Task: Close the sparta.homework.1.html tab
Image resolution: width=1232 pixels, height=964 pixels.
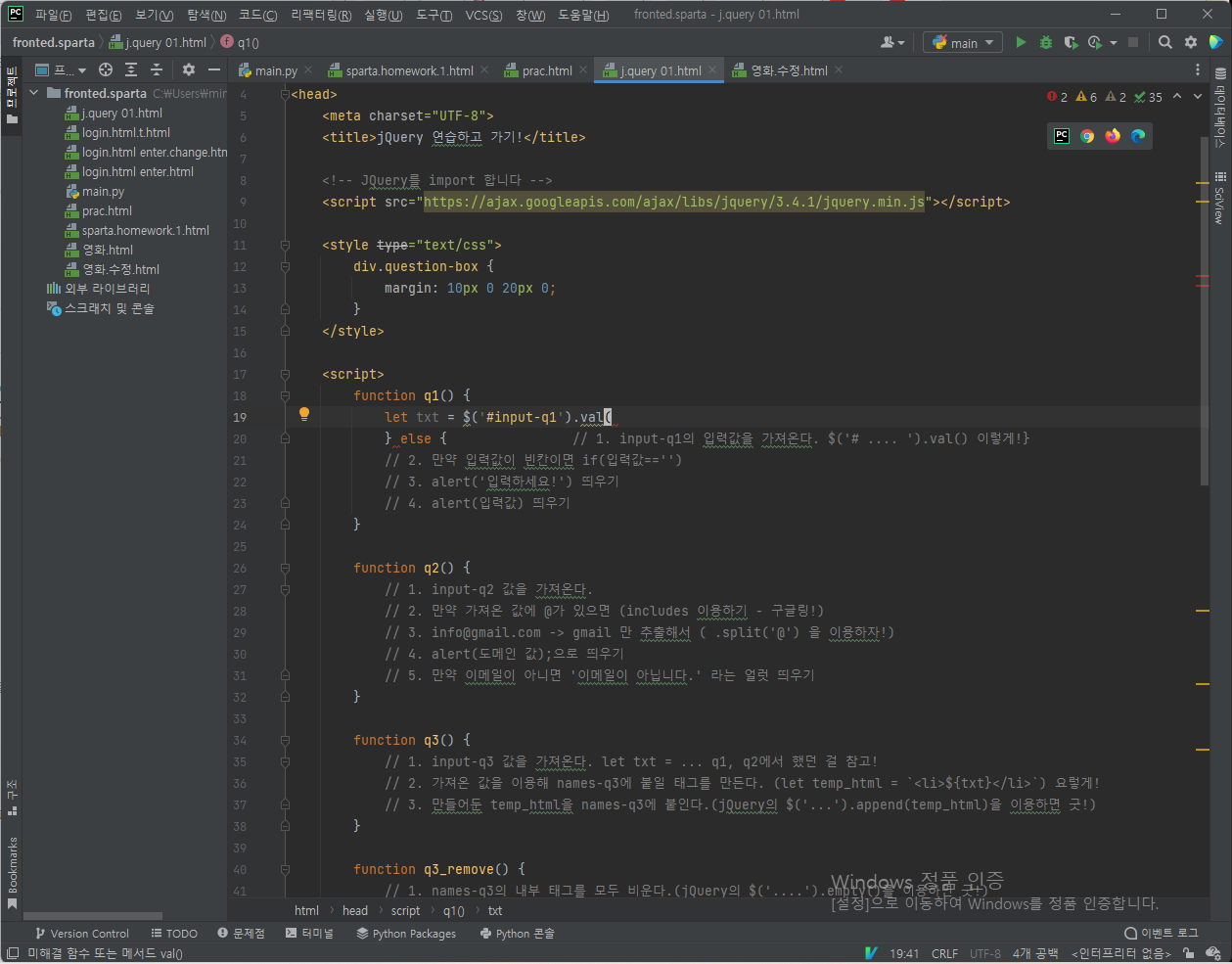Action: tap(484, 69)
